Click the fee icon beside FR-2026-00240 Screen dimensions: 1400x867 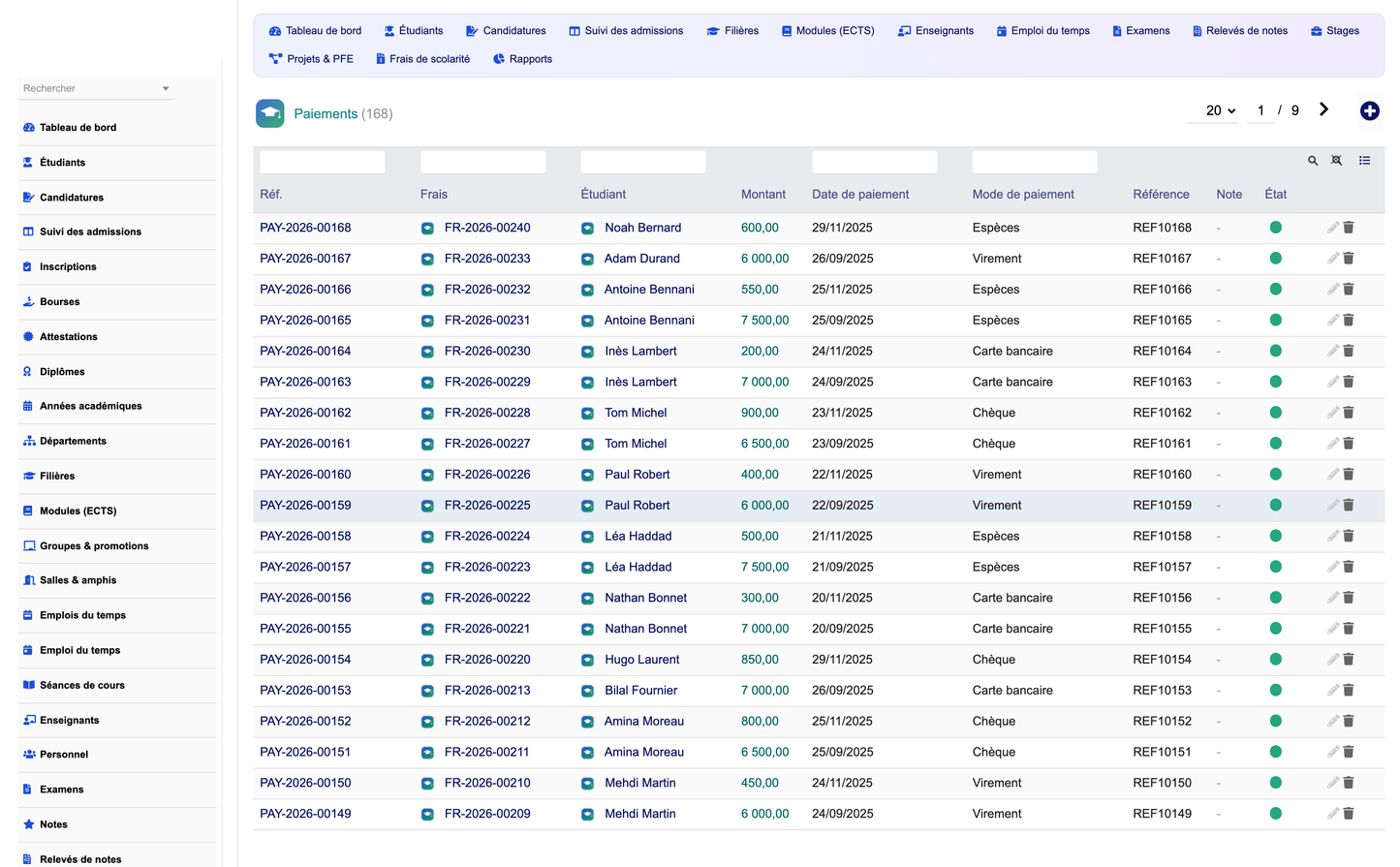[427, 229]
